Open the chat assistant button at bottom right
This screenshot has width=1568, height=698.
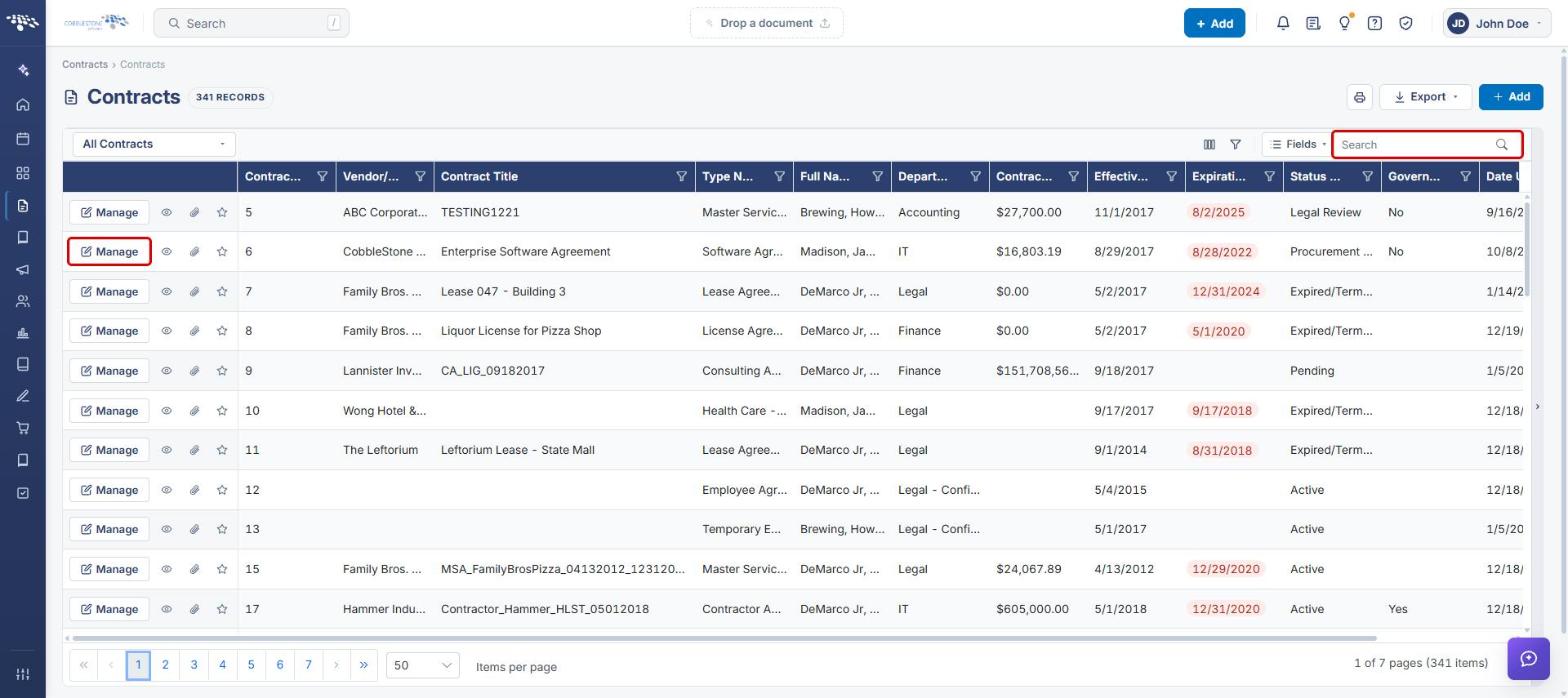click(1528, 659)
